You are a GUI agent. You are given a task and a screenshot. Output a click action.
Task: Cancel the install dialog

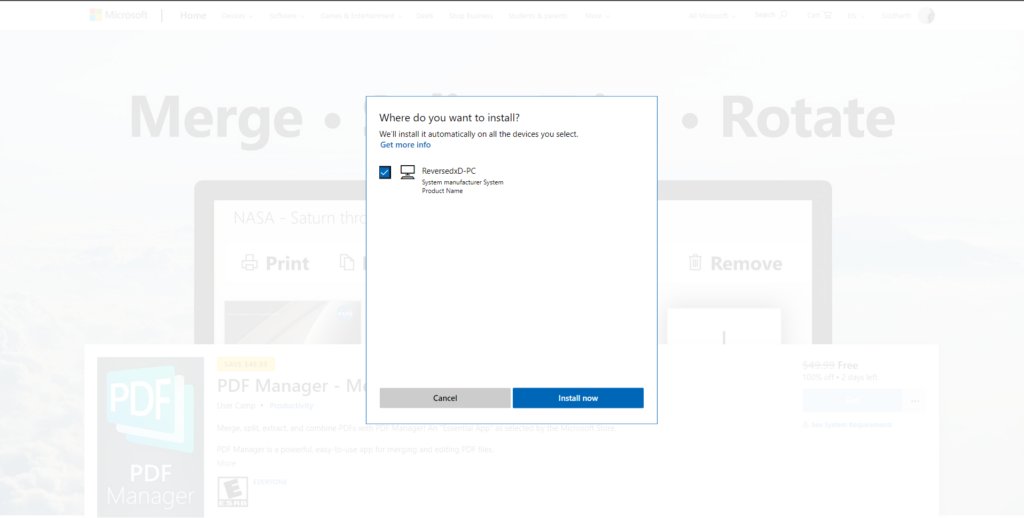pos(445,398)
